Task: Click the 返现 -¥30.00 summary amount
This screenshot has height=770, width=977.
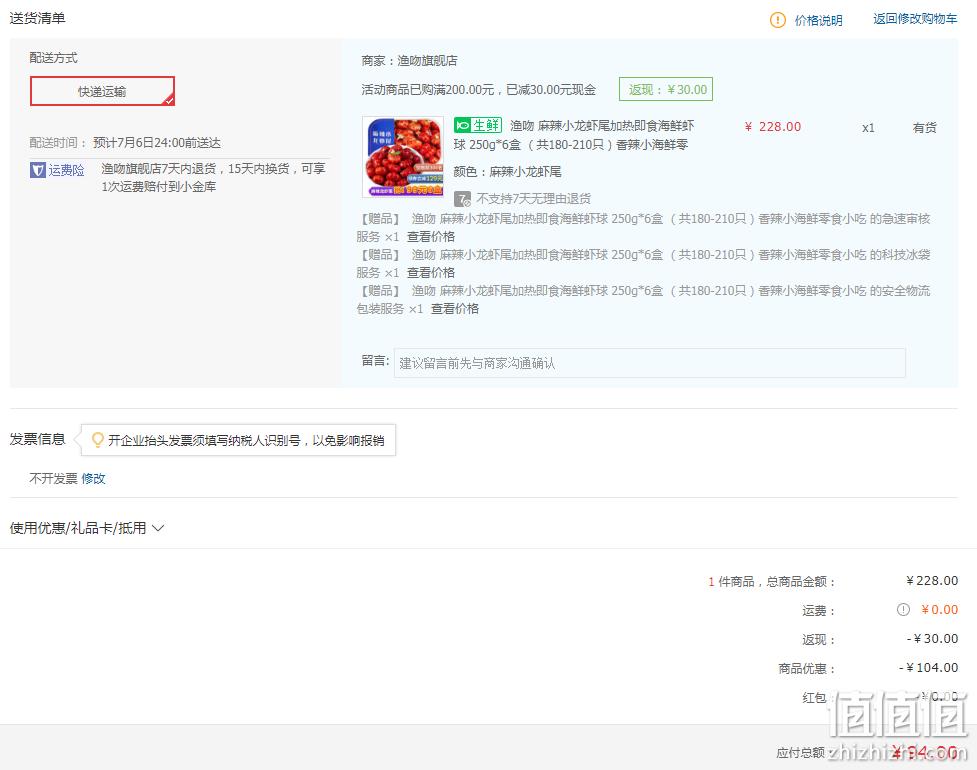Action: (932, 639)
